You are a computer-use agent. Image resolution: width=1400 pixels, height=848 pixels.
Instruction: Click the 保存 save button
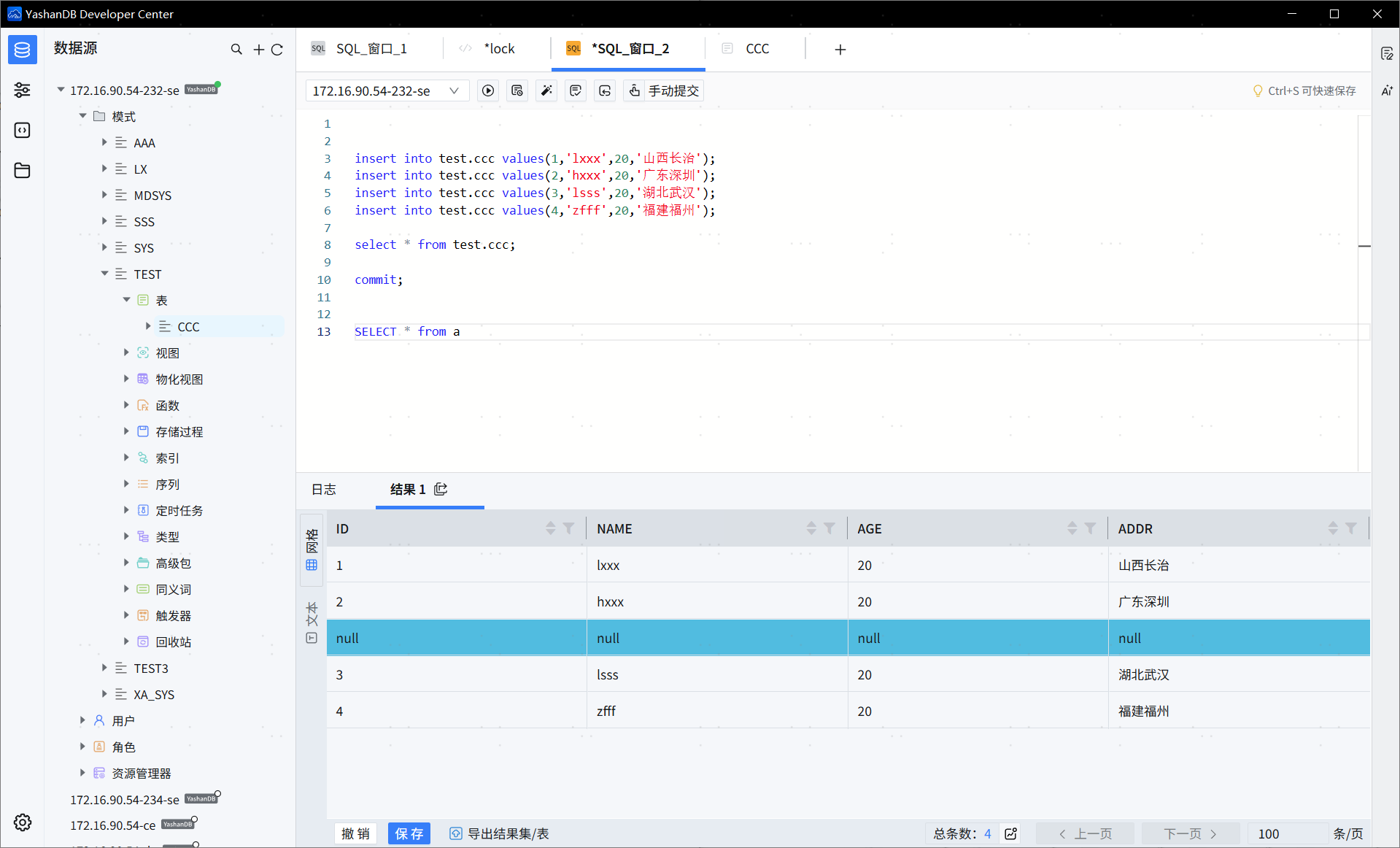(409, 833)
